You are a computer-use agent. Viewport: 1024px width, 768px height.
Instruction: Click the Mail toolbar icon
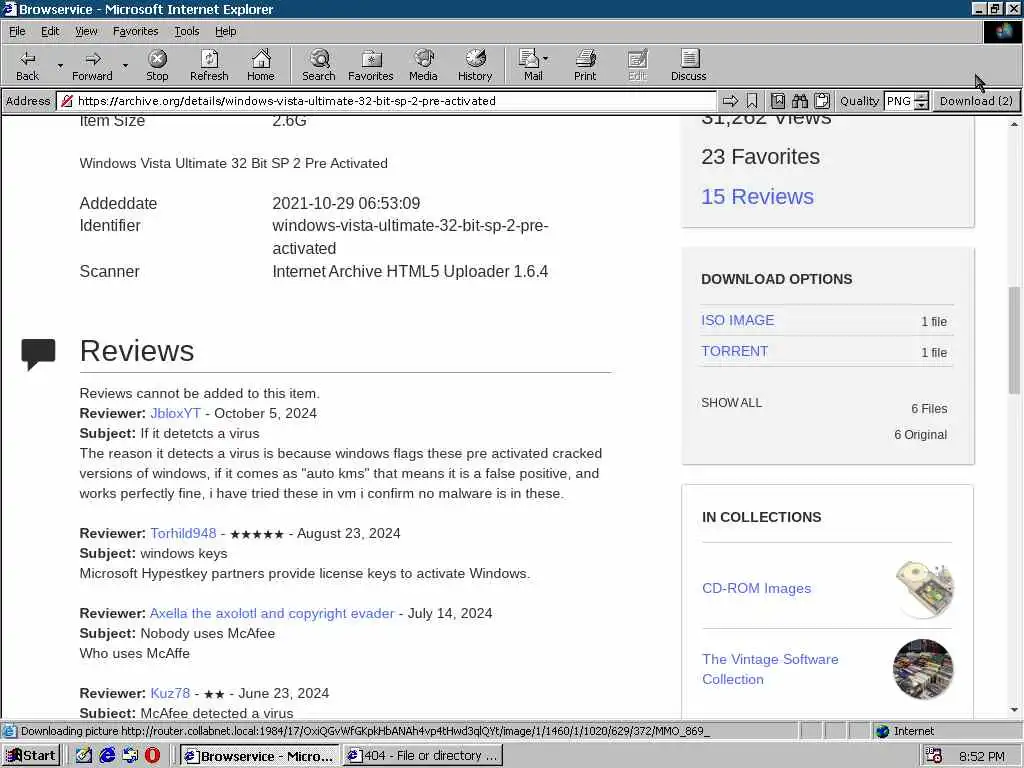tap(529, 59)
